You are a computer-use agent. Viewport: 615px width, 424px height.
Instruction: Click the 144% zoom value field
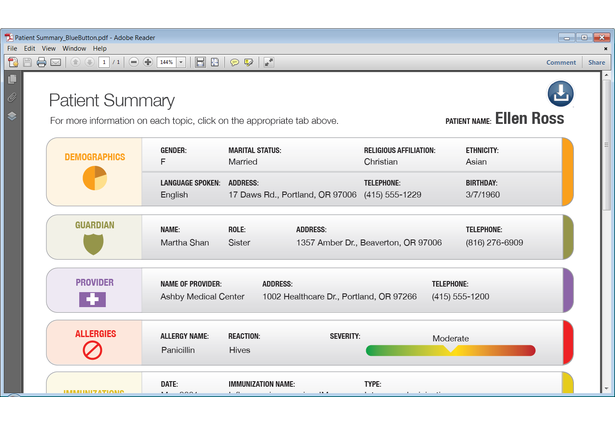[167, 62]
